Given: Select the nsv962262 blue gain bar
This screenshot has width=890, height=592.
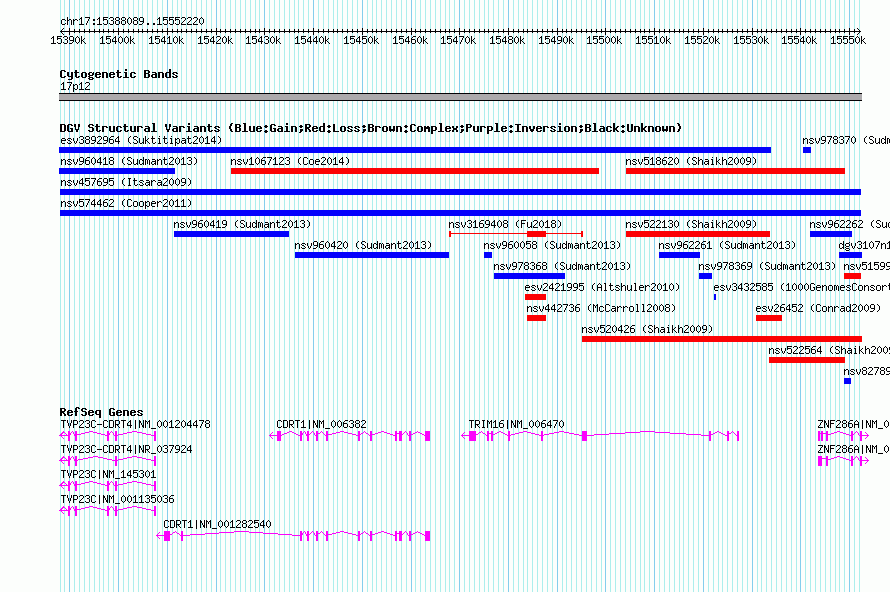Looking at the screenshot, I should [x=831, y=234].
